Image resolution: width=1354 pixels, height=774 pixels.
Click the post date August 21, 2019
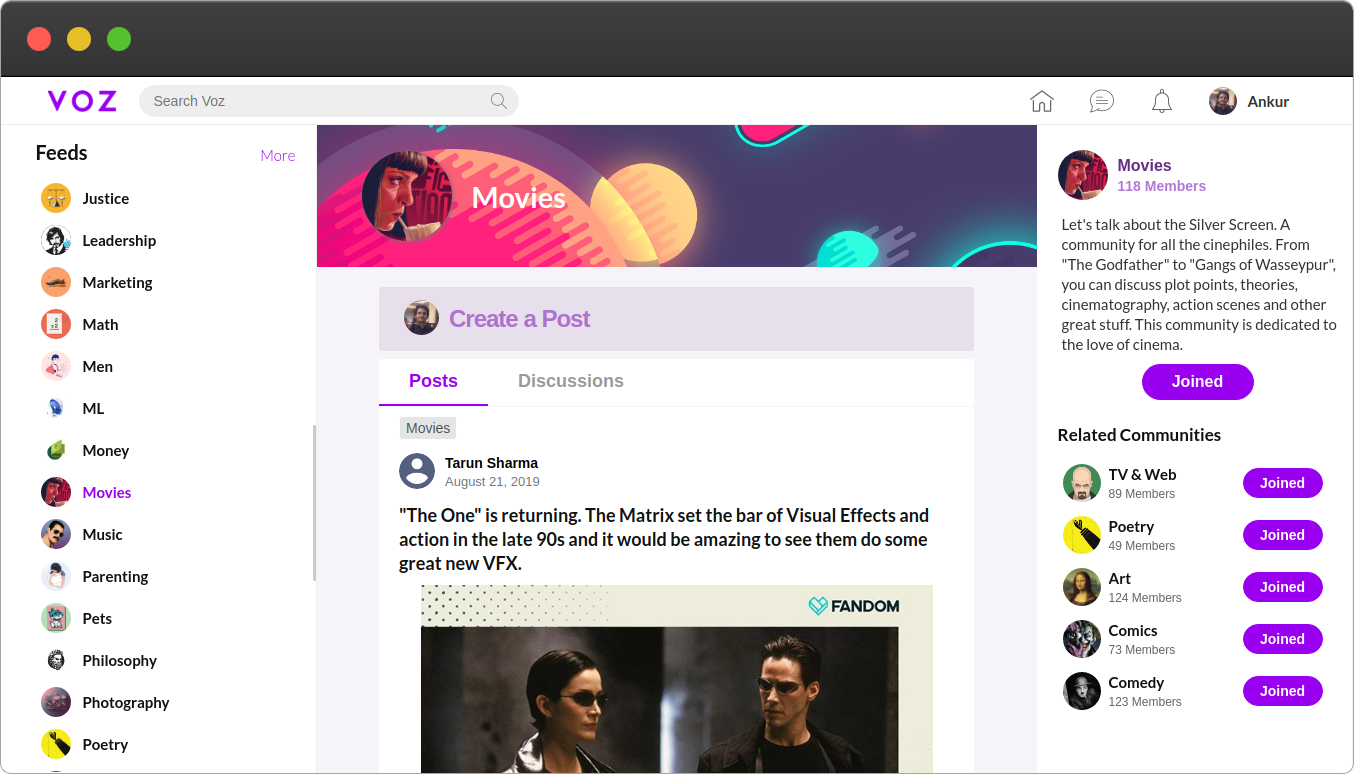pyautogui.click(x=492, y=482)
